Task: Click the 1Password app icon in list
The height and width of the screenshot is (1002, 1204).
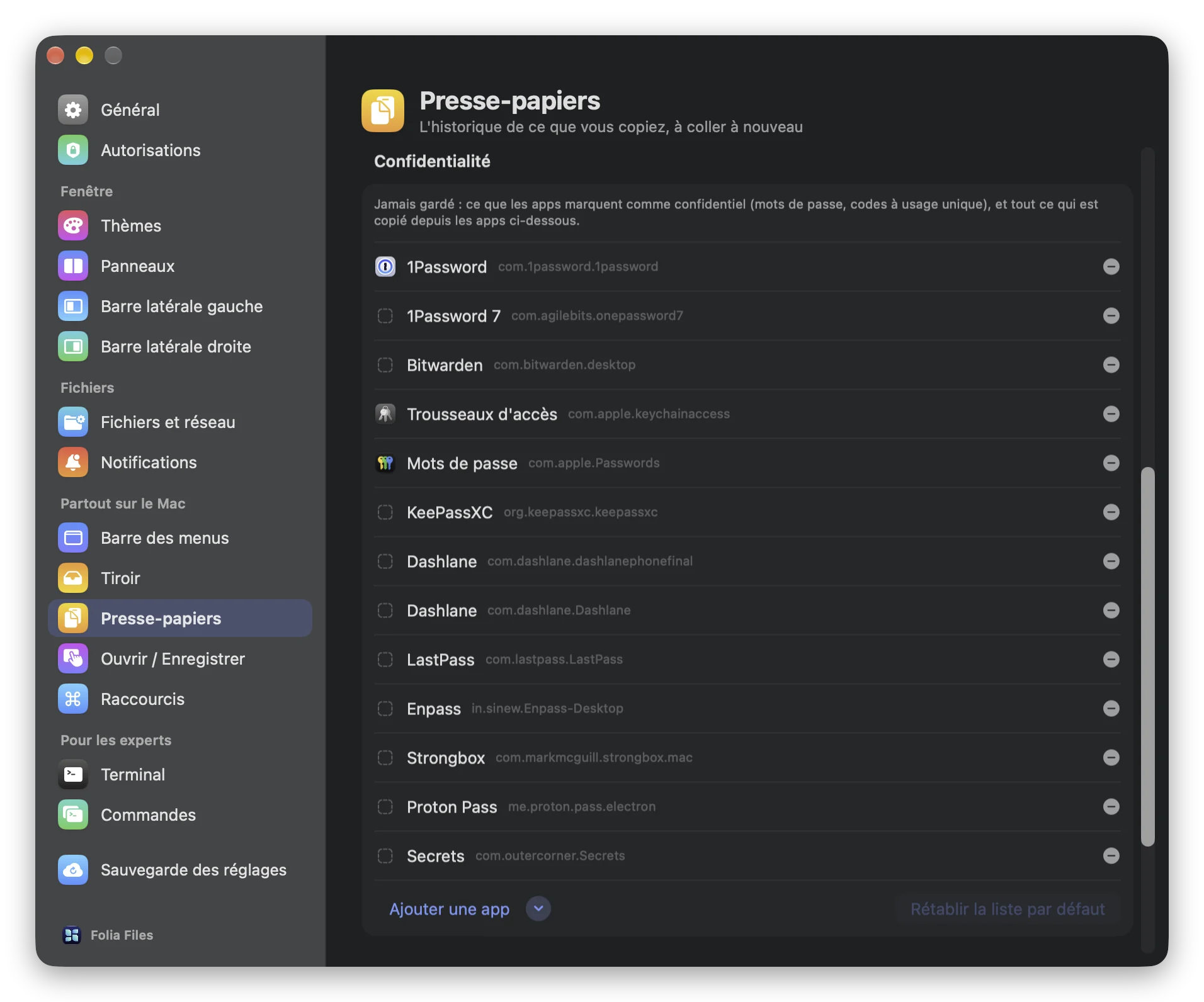Action: 385,267
